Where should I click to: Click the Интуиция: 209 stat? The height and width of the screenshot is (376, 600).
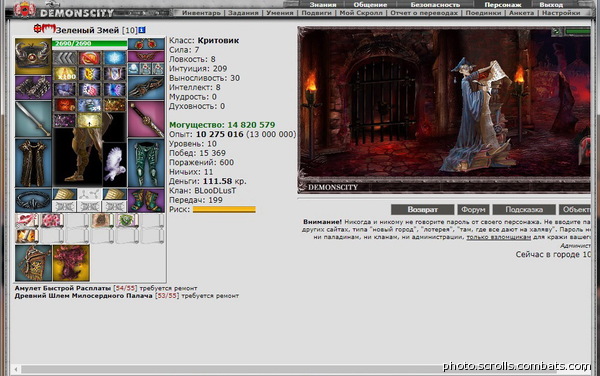(x=198, y=69)
